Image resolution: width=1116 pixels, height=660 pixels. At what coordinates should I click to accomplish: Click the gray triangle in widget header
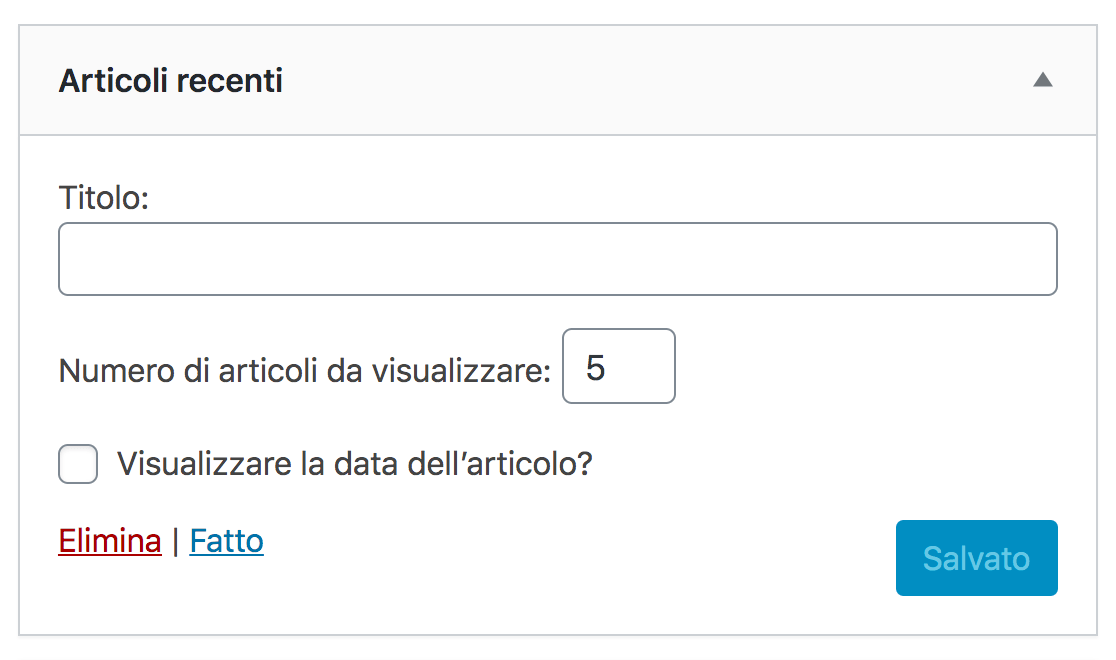coord(1042,80)
